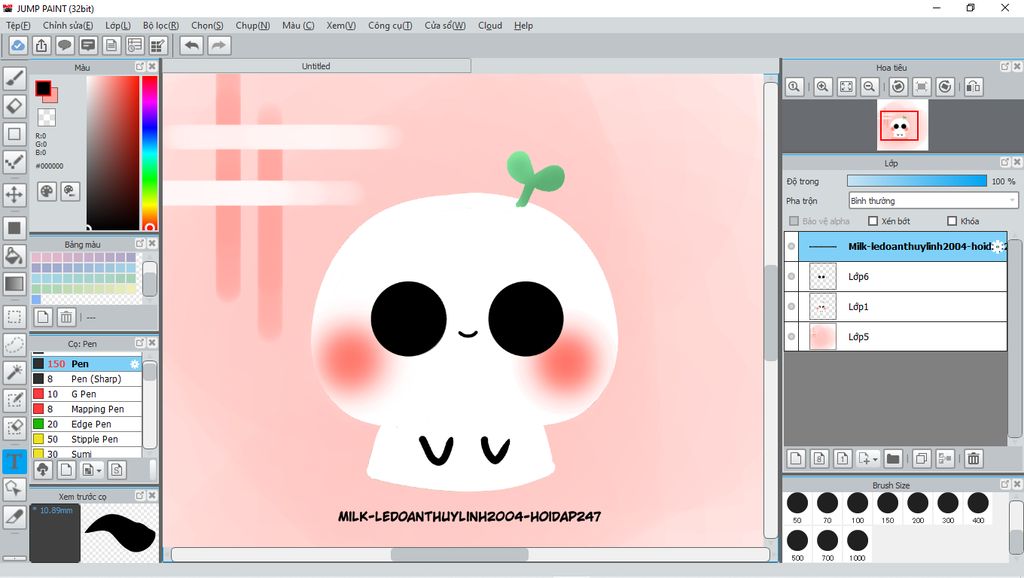Viewport: 1024px width, 578px height.
Task: Select the Magic Wand tool
Action: click(x=14, y=372)
